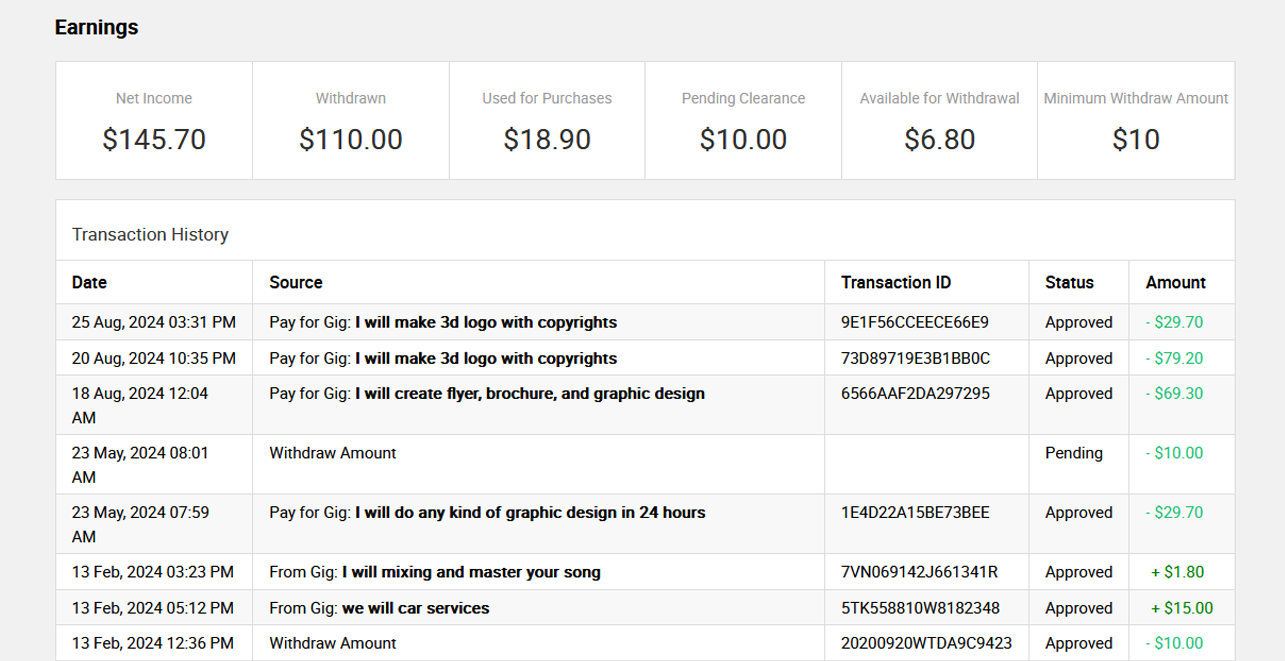Screen dimensions: 1285x661
Task: Click the Net Income $145.70 card
Action: 154,121
